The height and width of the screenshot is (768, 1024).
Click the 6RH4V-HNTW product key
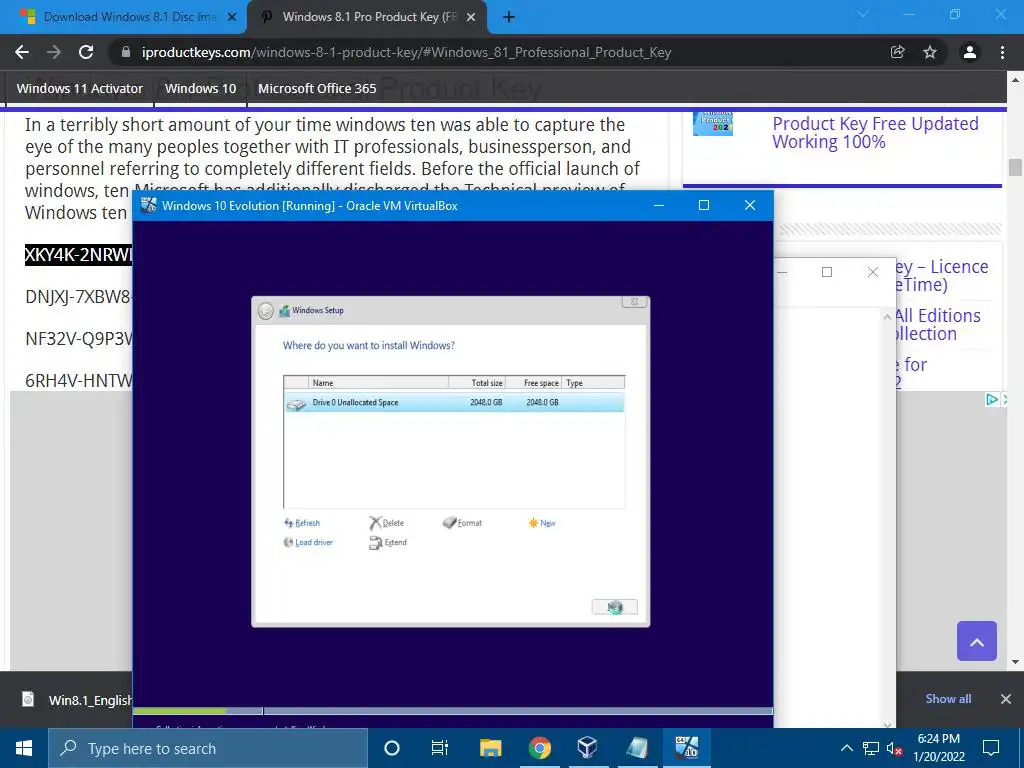[x=78, y=380]
